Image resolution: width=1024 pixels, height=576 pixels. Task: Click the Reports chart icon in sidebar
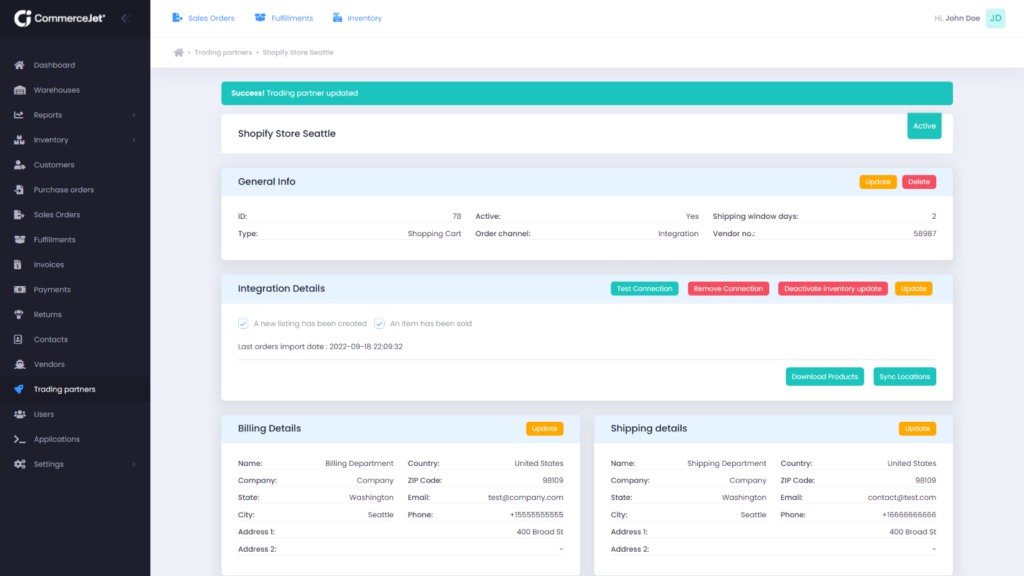click(x=20, y=115)
